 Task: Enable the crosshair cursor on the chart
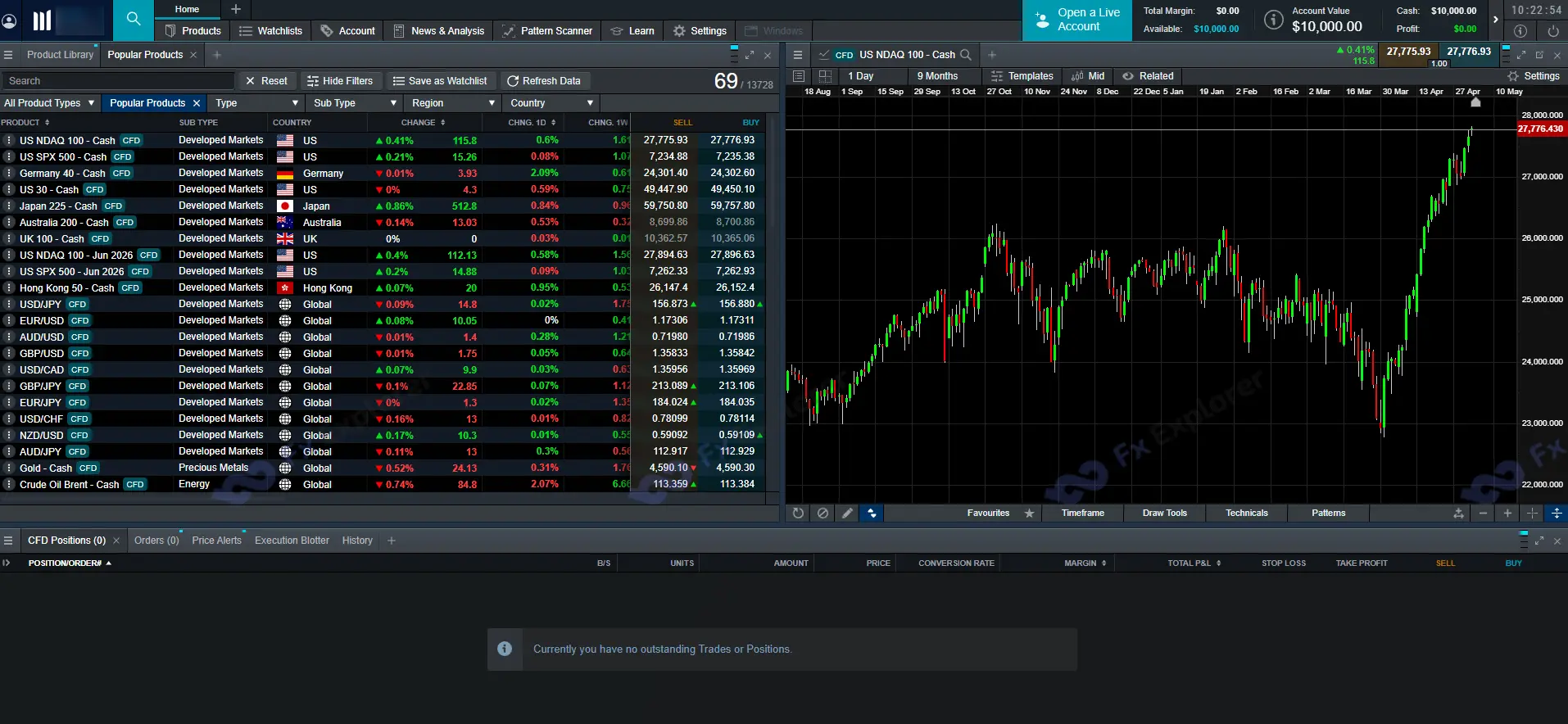(x=1532, y=514)
